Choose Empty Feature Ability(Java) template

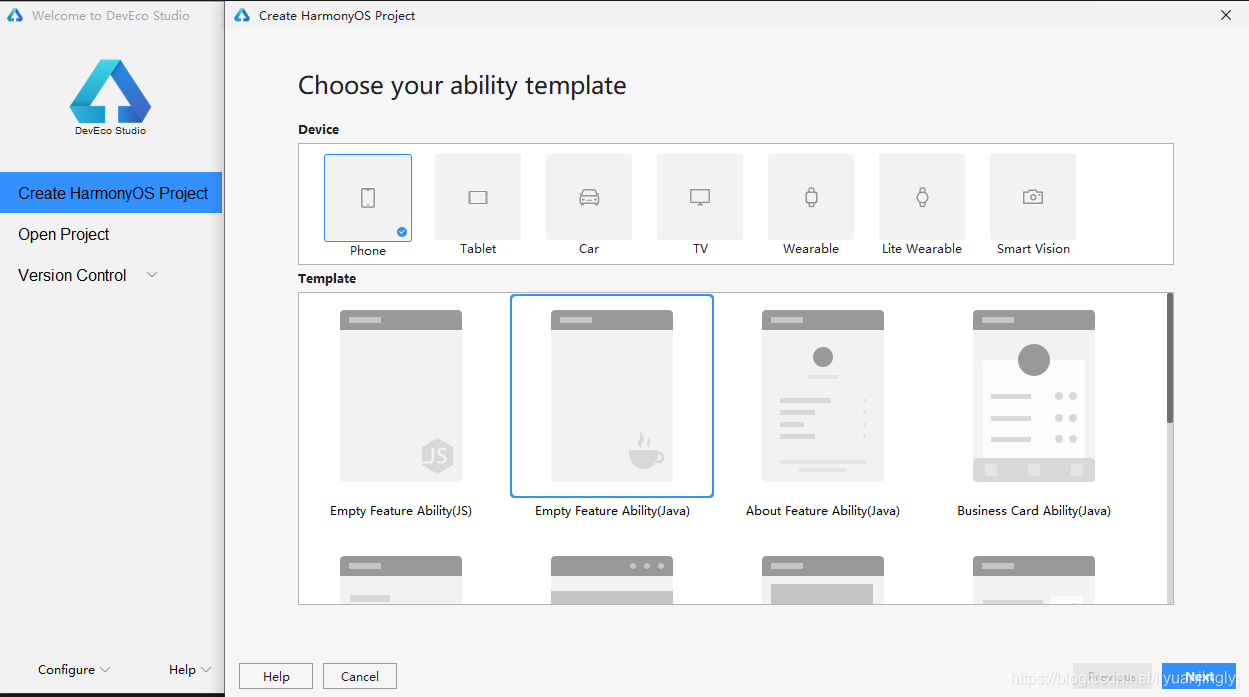(612, 396)
